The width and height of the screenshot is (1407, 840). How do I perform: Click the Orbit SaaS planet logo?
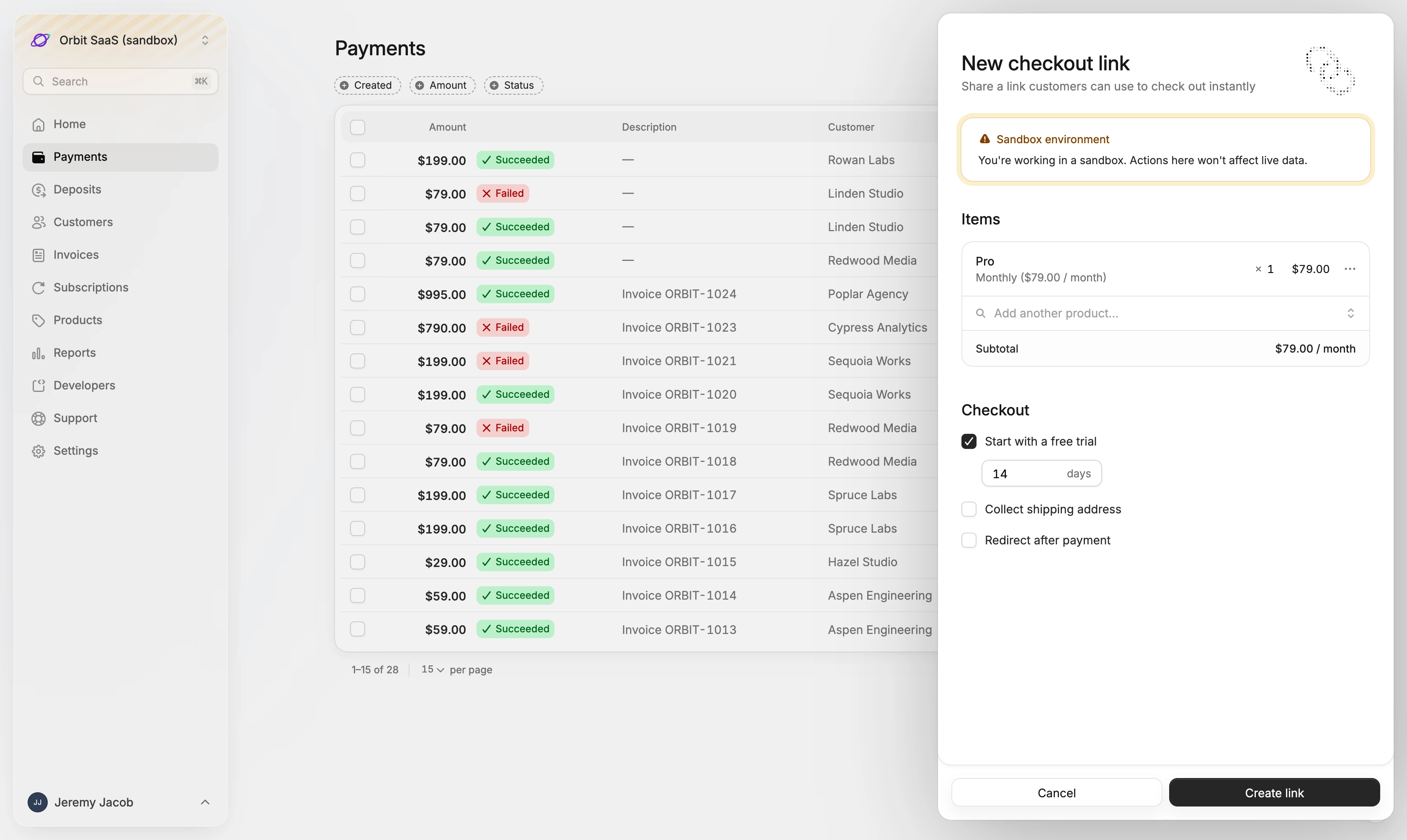pyautogui.click(x=40, y=40)
